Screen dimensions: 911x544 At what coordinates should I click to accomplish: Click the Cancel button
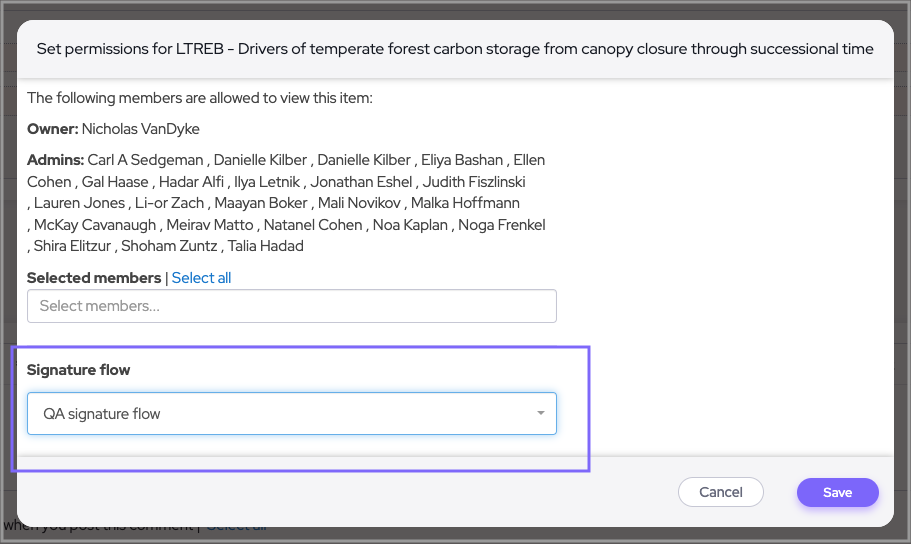(720, 492)
